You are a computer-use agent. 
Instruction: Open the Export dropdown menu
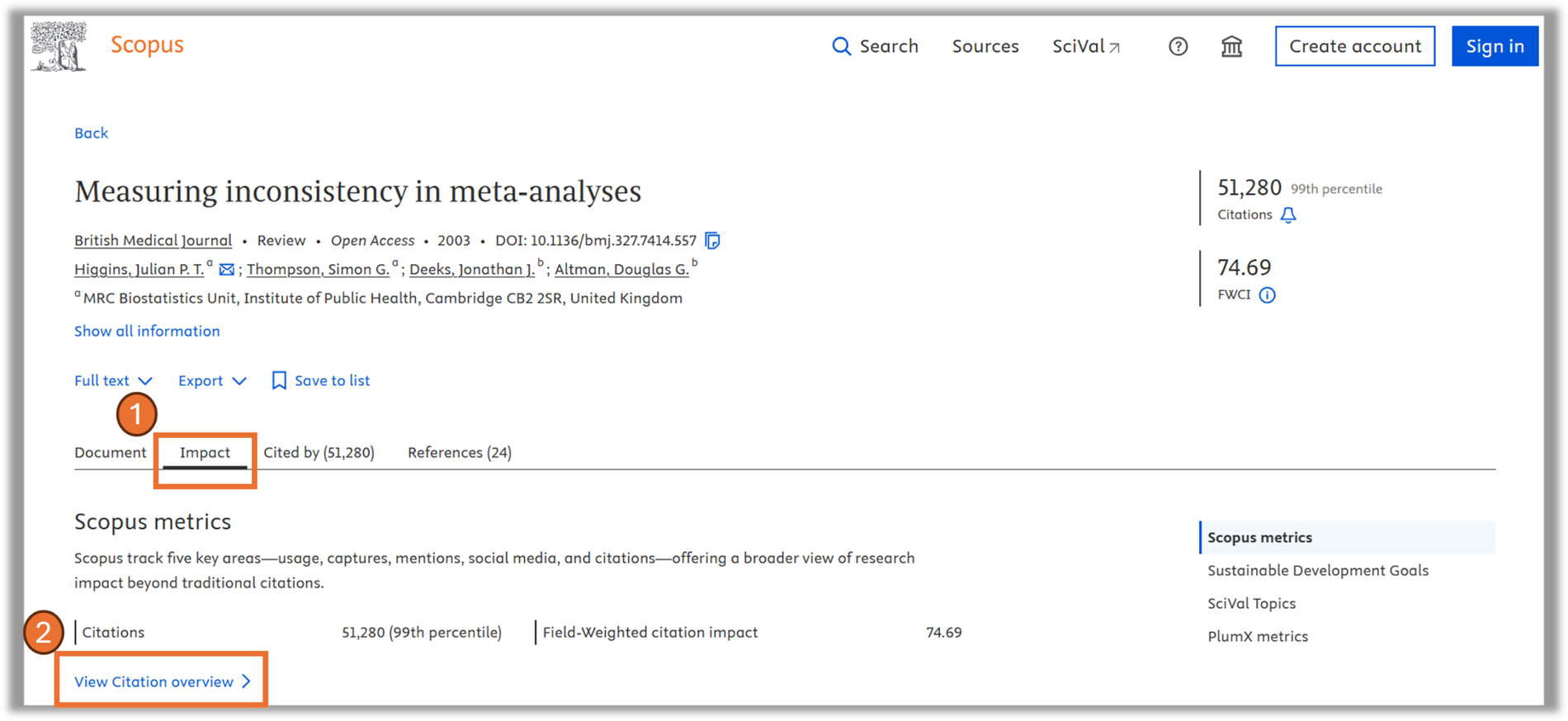click(x=212, y=380)
